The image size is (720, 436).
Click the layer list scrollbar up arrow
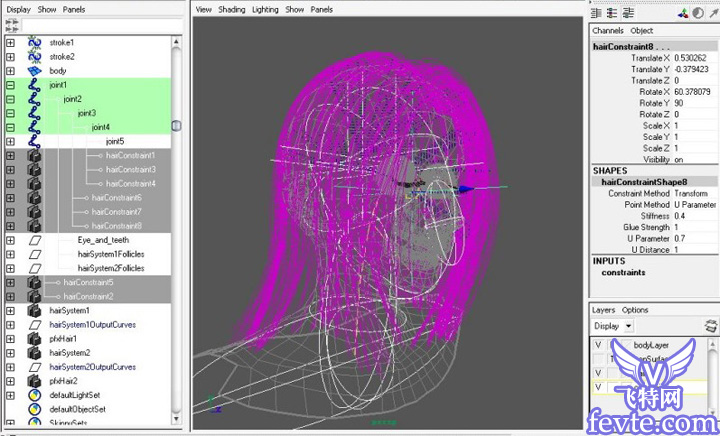coord(712,344)
